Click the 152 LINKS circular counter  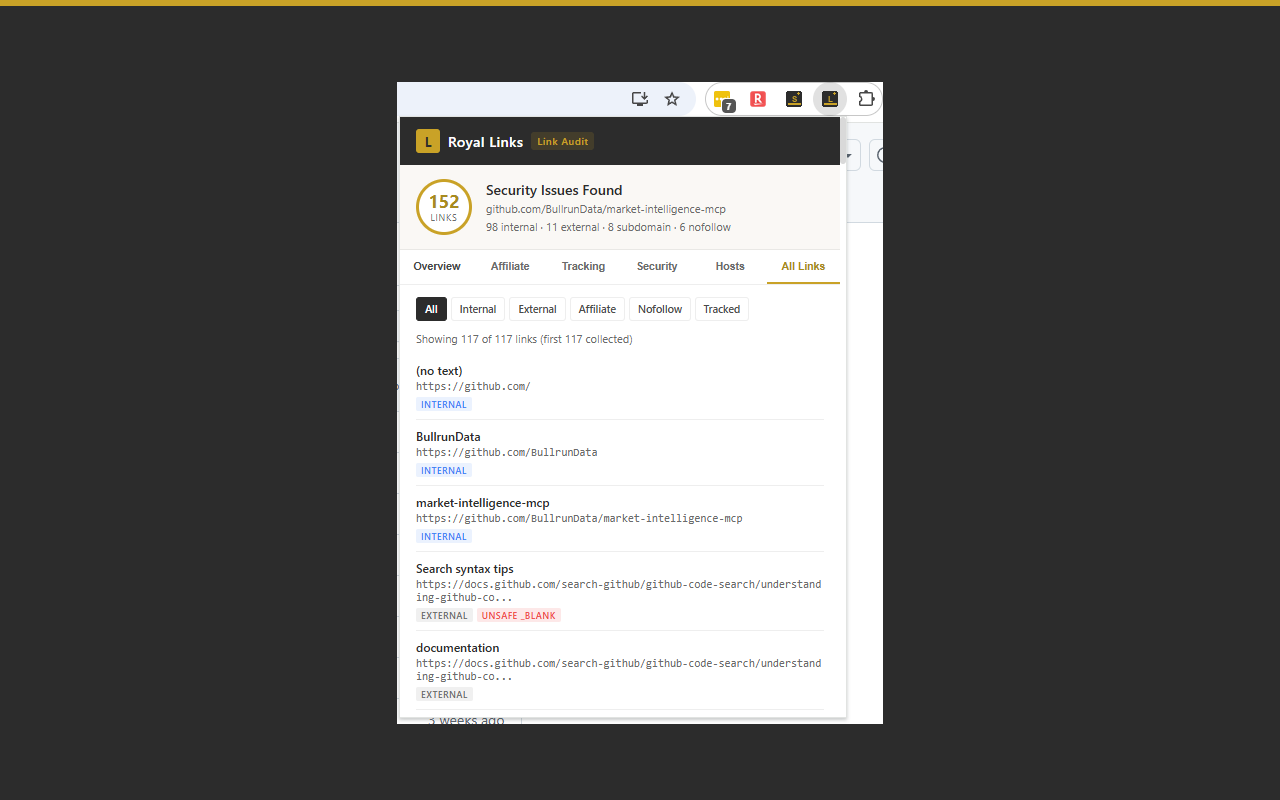click(443, 207)
